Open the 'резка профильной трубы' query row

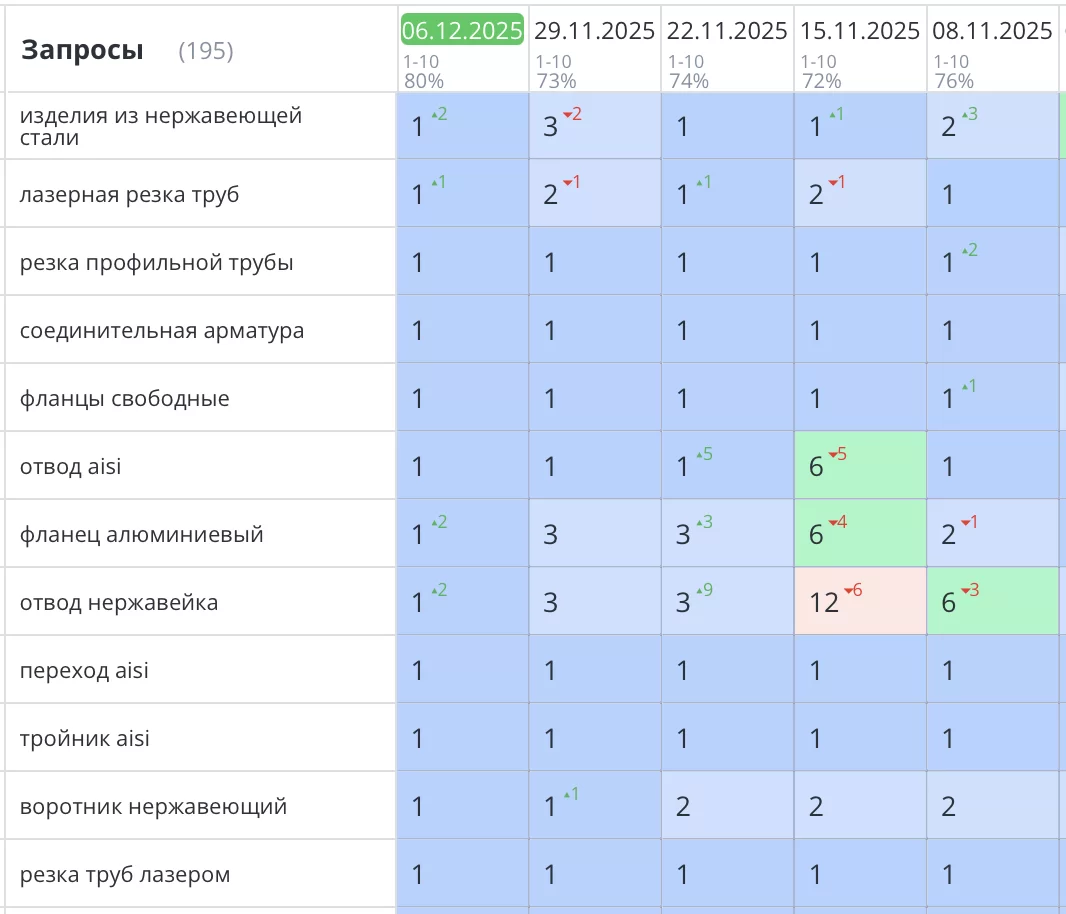click(x=156, y=263)
